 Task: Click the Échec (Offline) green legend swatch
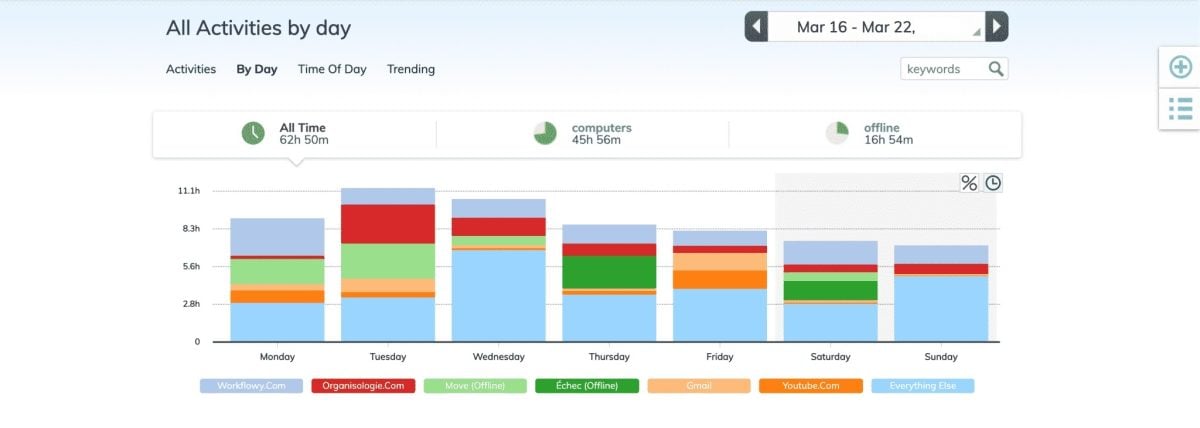click(x=587, y=385)
